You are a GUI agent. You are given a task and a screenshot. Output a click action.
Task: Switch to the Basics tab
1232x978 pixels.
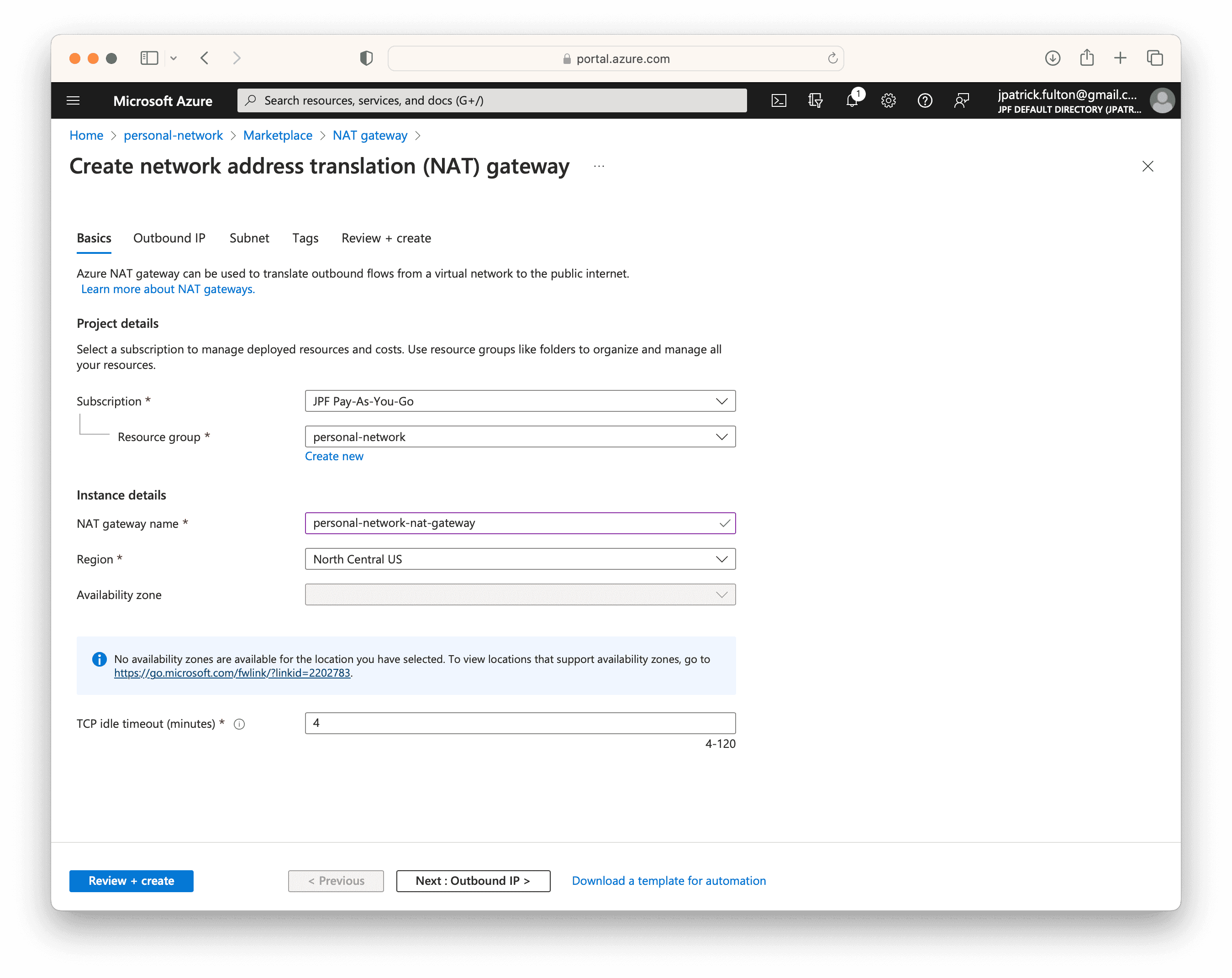point(94,238)
